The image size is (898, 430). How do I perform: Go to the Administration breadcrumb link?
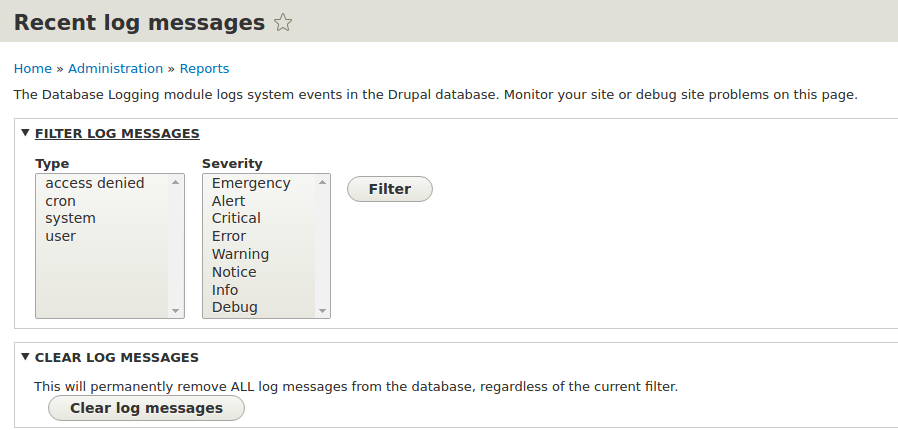coord(115,69)
